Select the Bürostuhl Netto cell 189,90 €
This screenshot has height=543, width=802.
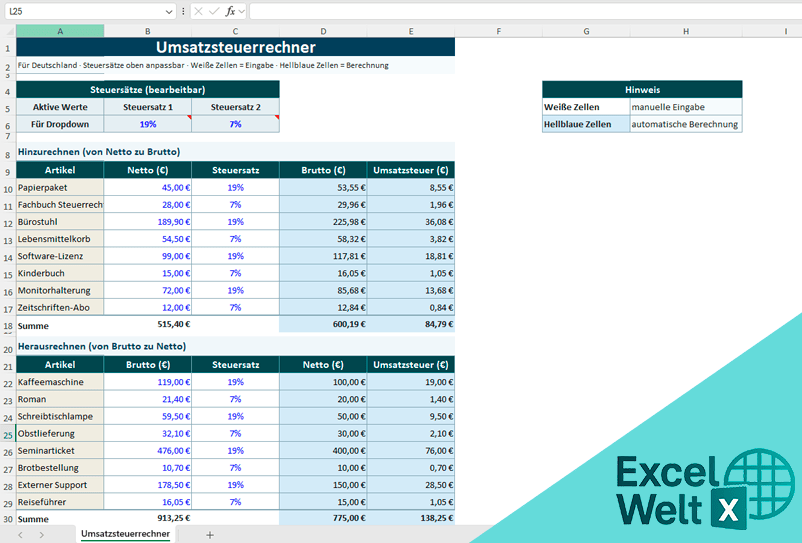click(x=148, y=222)
